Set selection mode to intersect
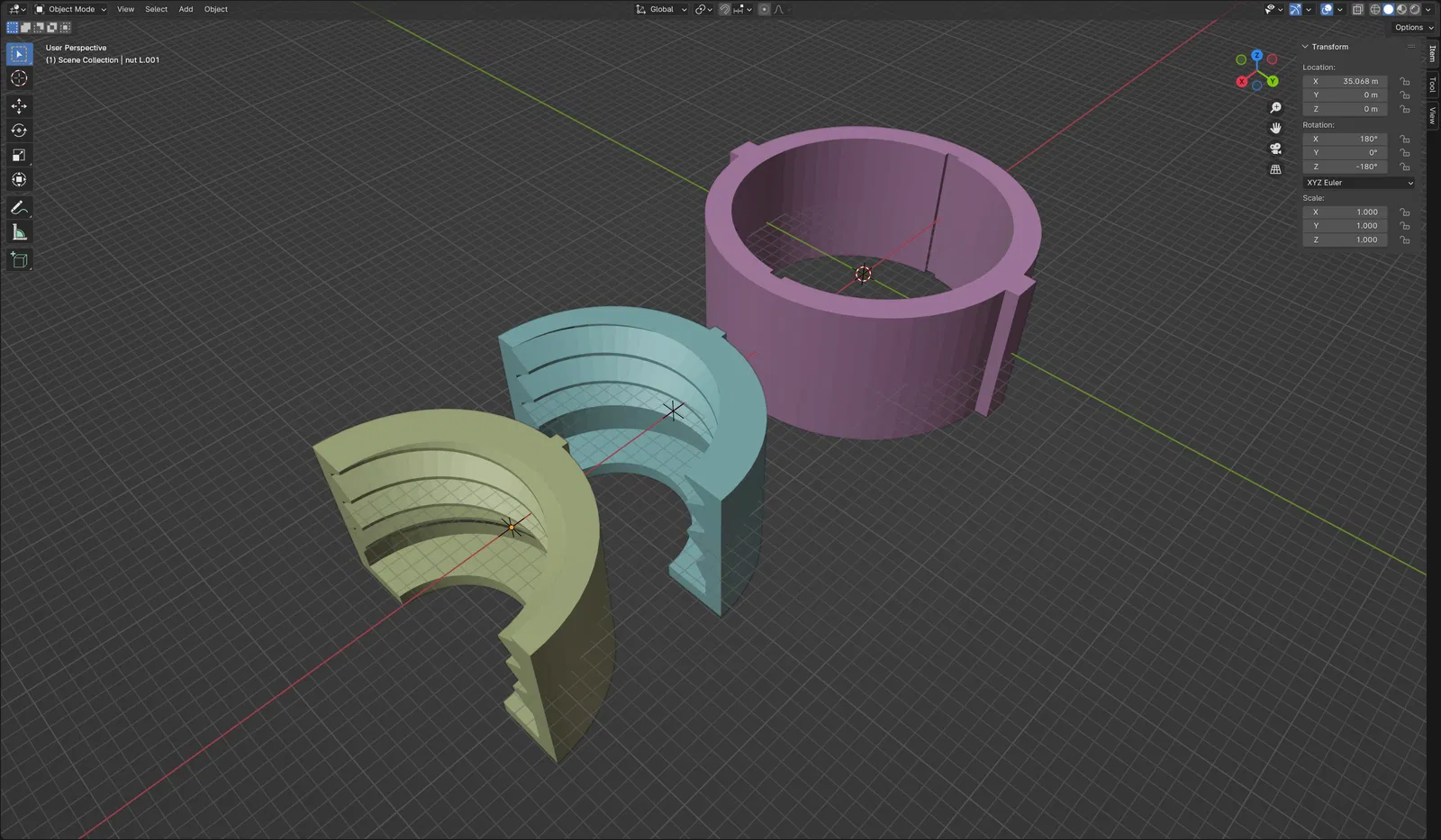The width and height of the screenshot is (1441, 840). click(65, 28)
